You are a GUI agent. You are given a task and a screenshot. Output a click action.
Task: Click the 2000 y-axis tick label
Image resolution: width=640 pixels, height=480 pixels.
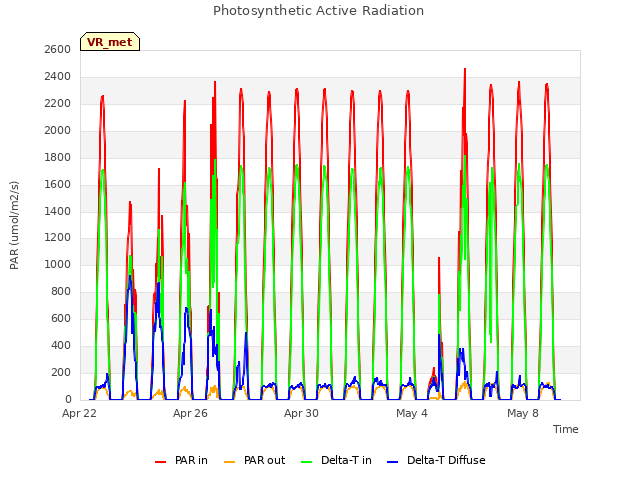coord(58,130)
